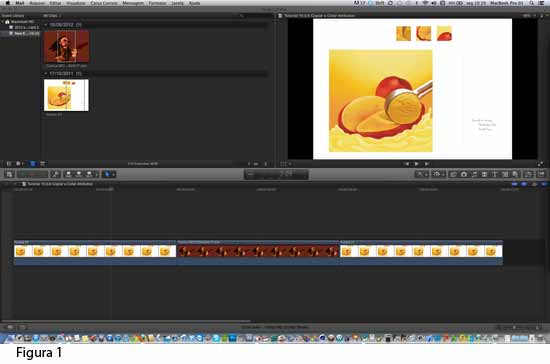The image size is (550, 364).
Task: Open the Enhancements magic wand menu
Action: click(x=421, y=174)
